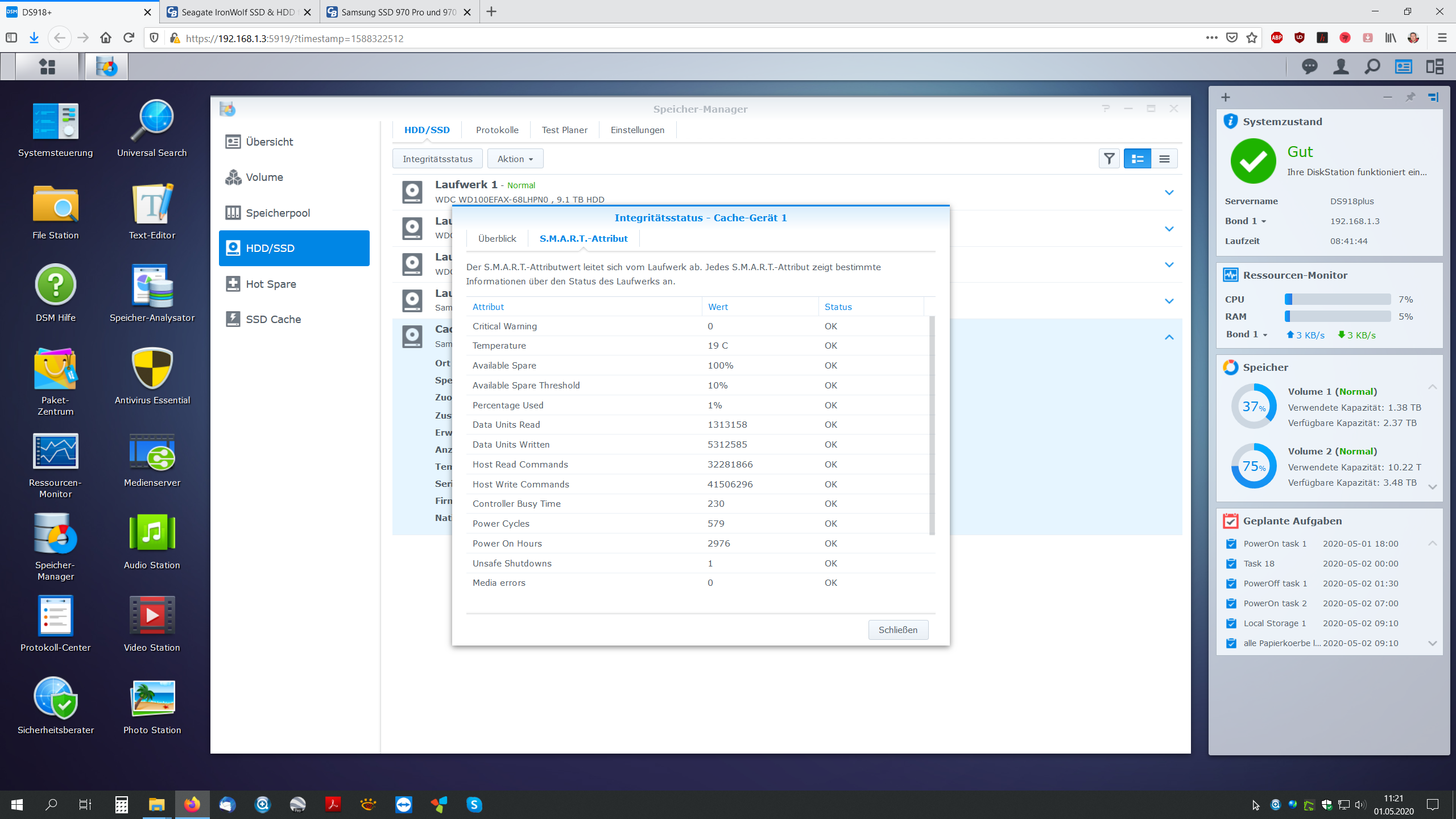This screenshot has width=1456, height=819.
Task: Switch to the Überblick tab
Action: click(497, 239)
